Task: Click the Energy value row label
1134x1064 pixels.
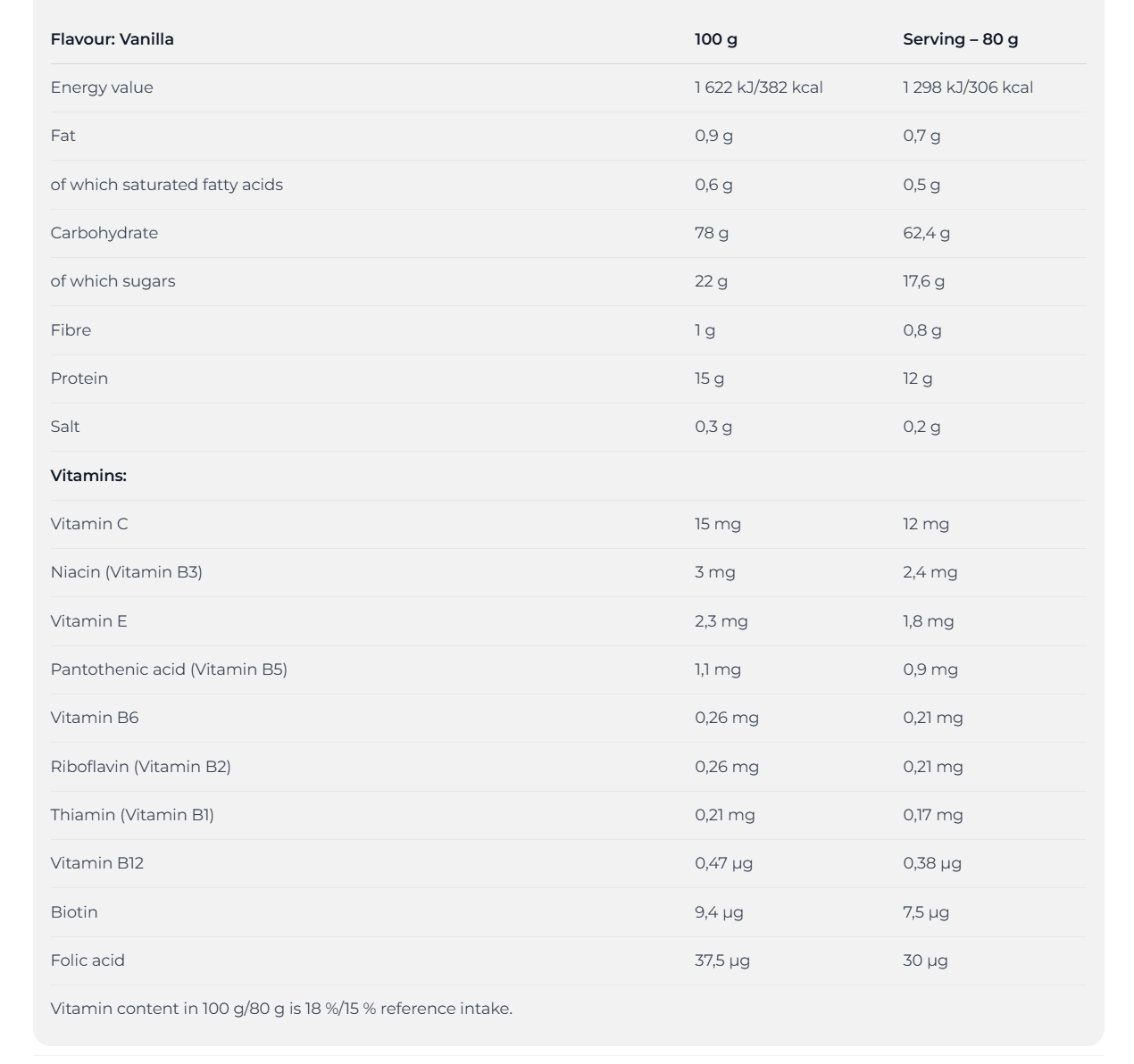Action: [x=102, y=87]
